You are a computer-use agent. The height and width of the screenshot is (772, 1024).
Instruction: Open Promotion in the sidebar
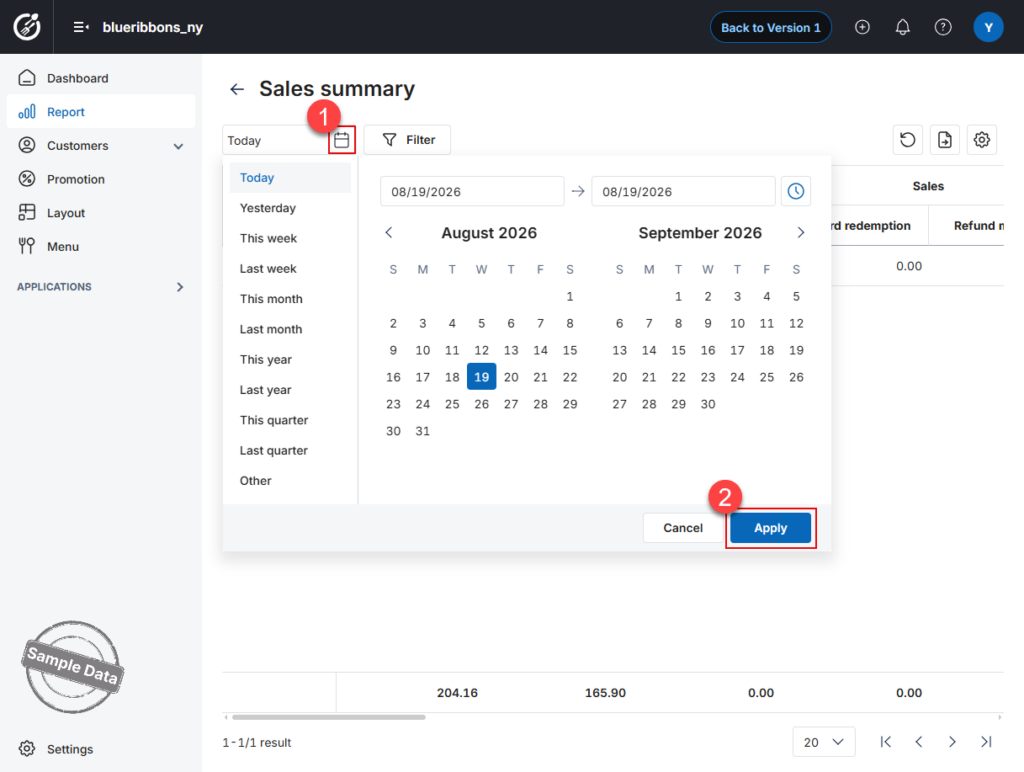click(x=101, y=179)
